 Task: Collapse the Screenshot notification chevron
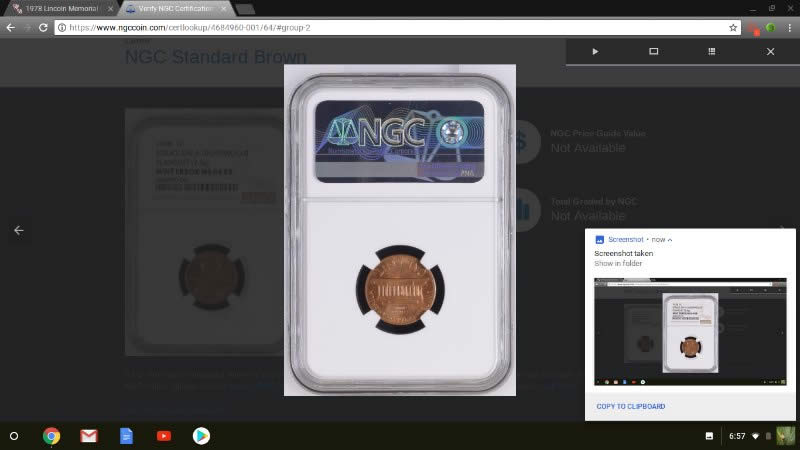670,240
